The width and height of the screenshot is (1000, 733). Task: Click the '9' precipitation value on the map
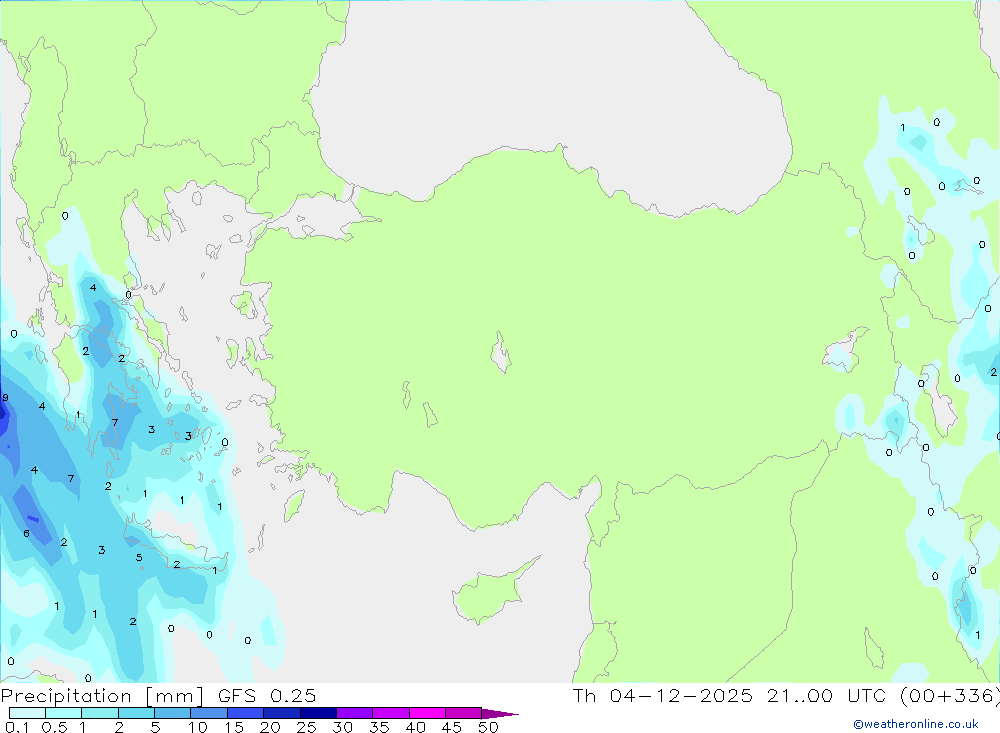coord(6,397)
